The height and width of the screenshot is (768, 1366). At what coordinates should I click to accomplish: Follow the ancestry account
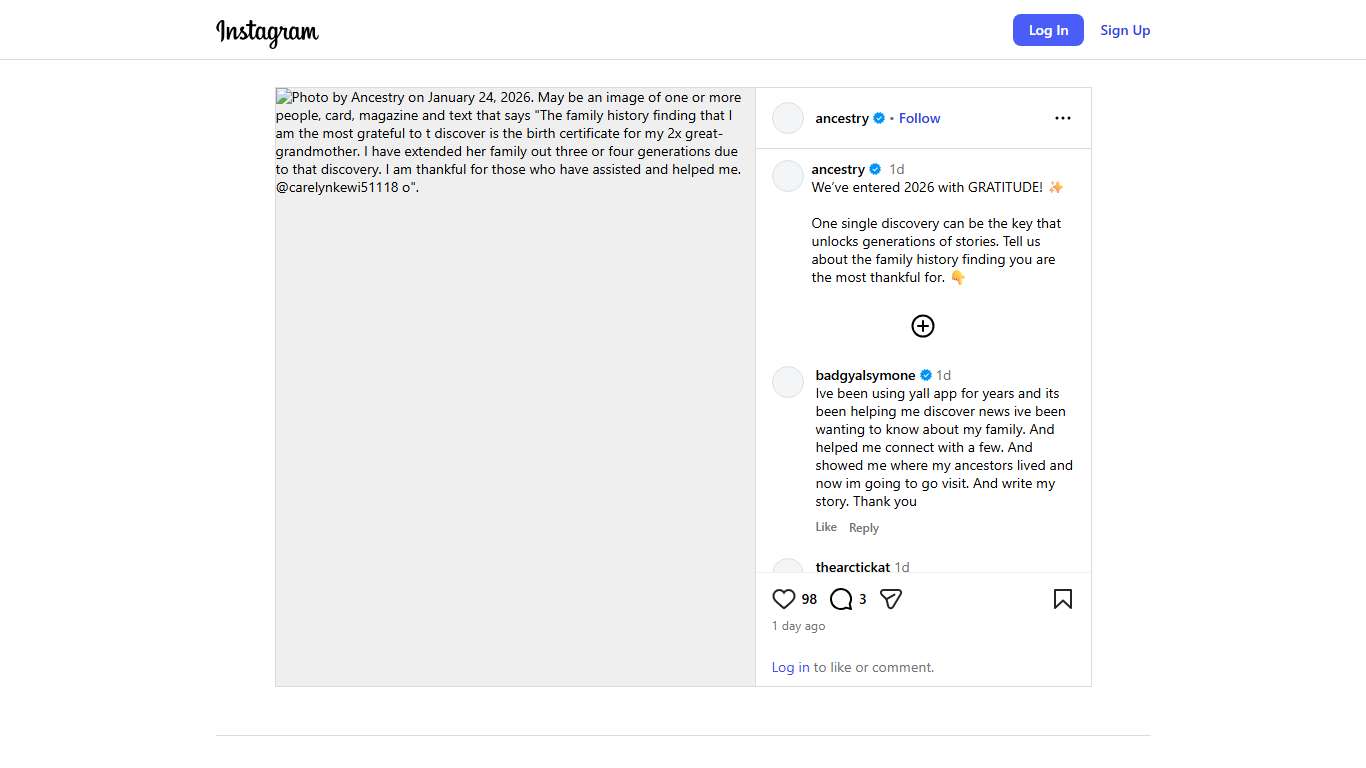point(919,118)
